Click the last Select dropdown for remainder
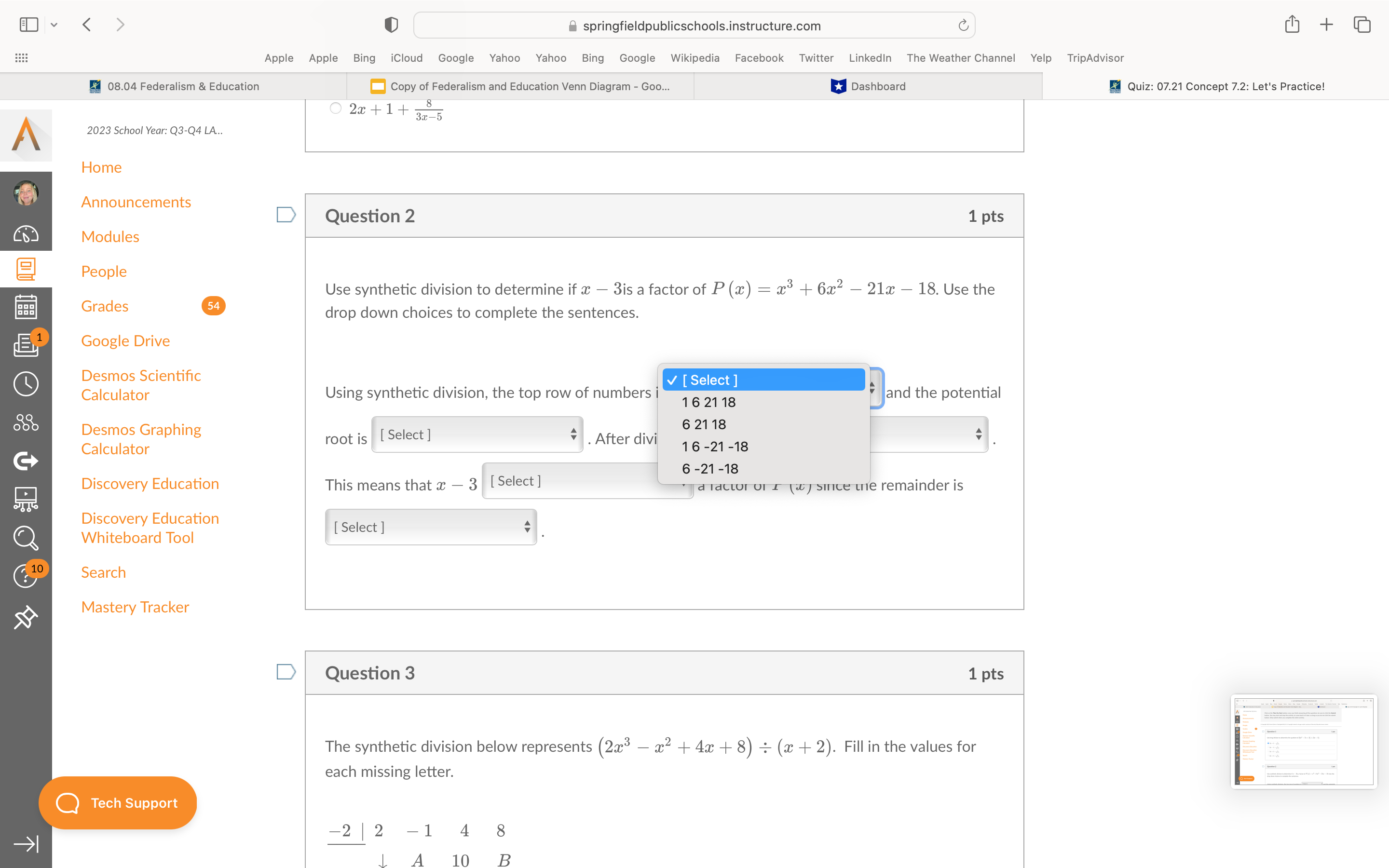Screen dimensions: 1389x868 pyautogui.click(x=430, y=527)
